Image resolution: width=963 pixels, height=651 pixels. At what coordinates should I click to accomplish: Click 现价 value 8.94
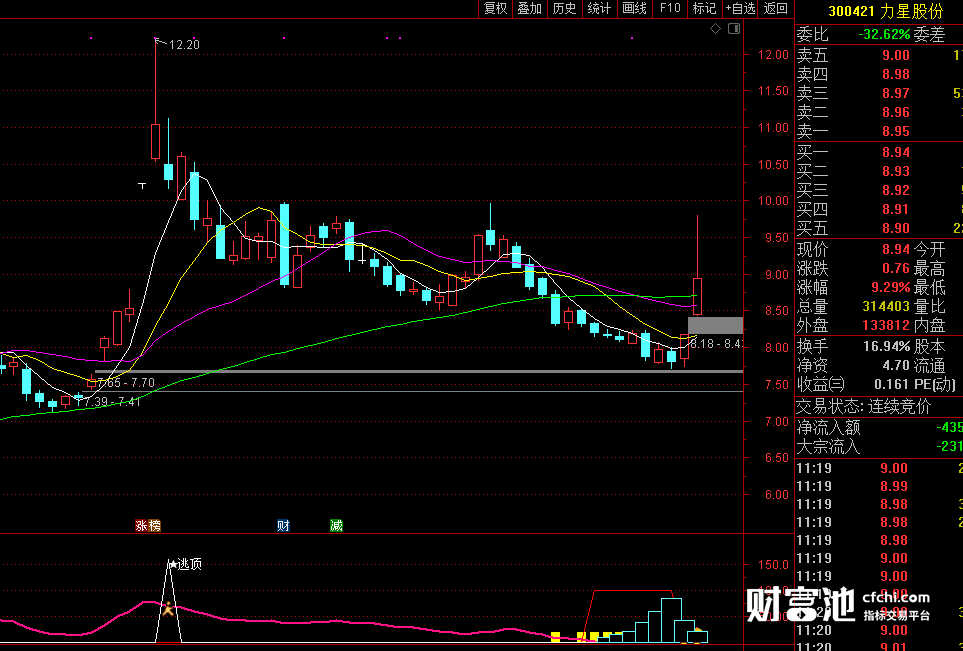coord(895,249)
